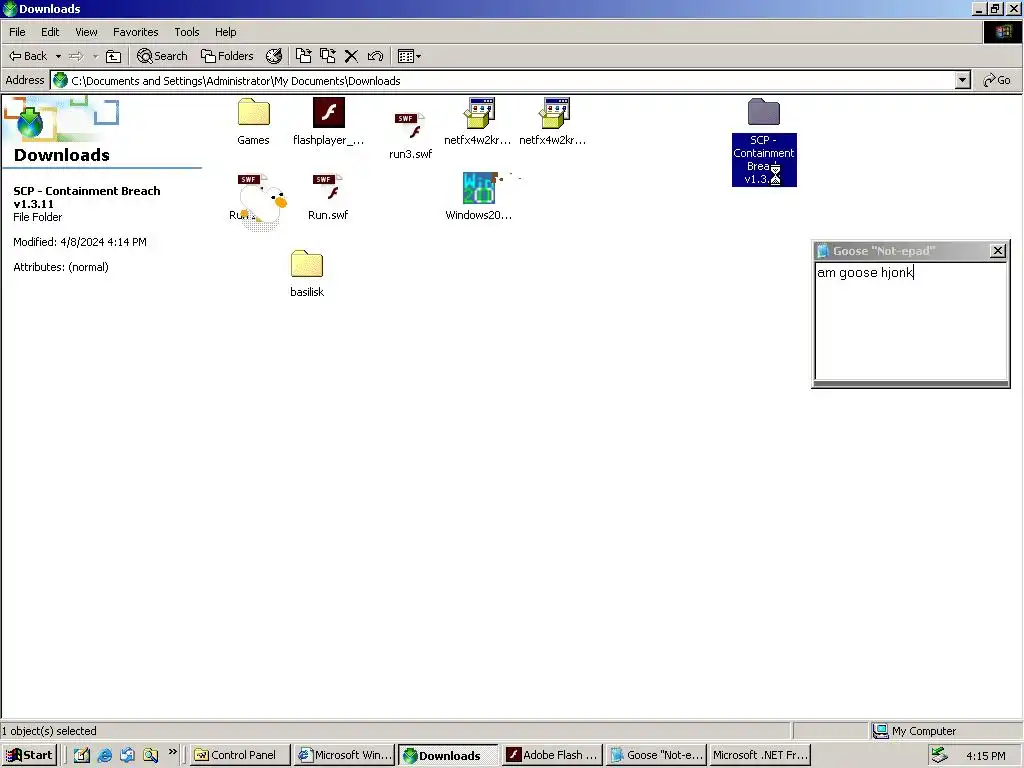The height and width of the screenshot is (768, 1024).
Task: Open the Tools menu
Action: (187, 32)
